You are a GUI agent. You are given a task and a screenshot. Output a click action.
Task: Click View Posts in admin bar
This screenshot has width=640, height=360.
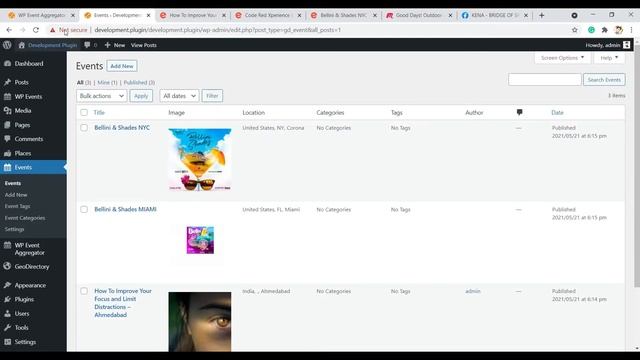[144, 45]
